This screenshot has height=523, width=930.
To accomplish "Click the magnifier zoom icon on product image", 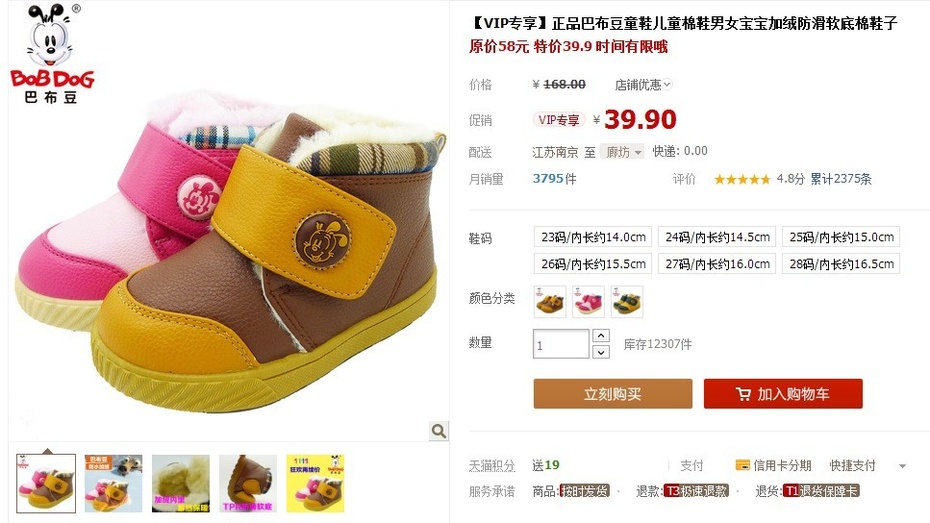I will (x=438, y=431).
